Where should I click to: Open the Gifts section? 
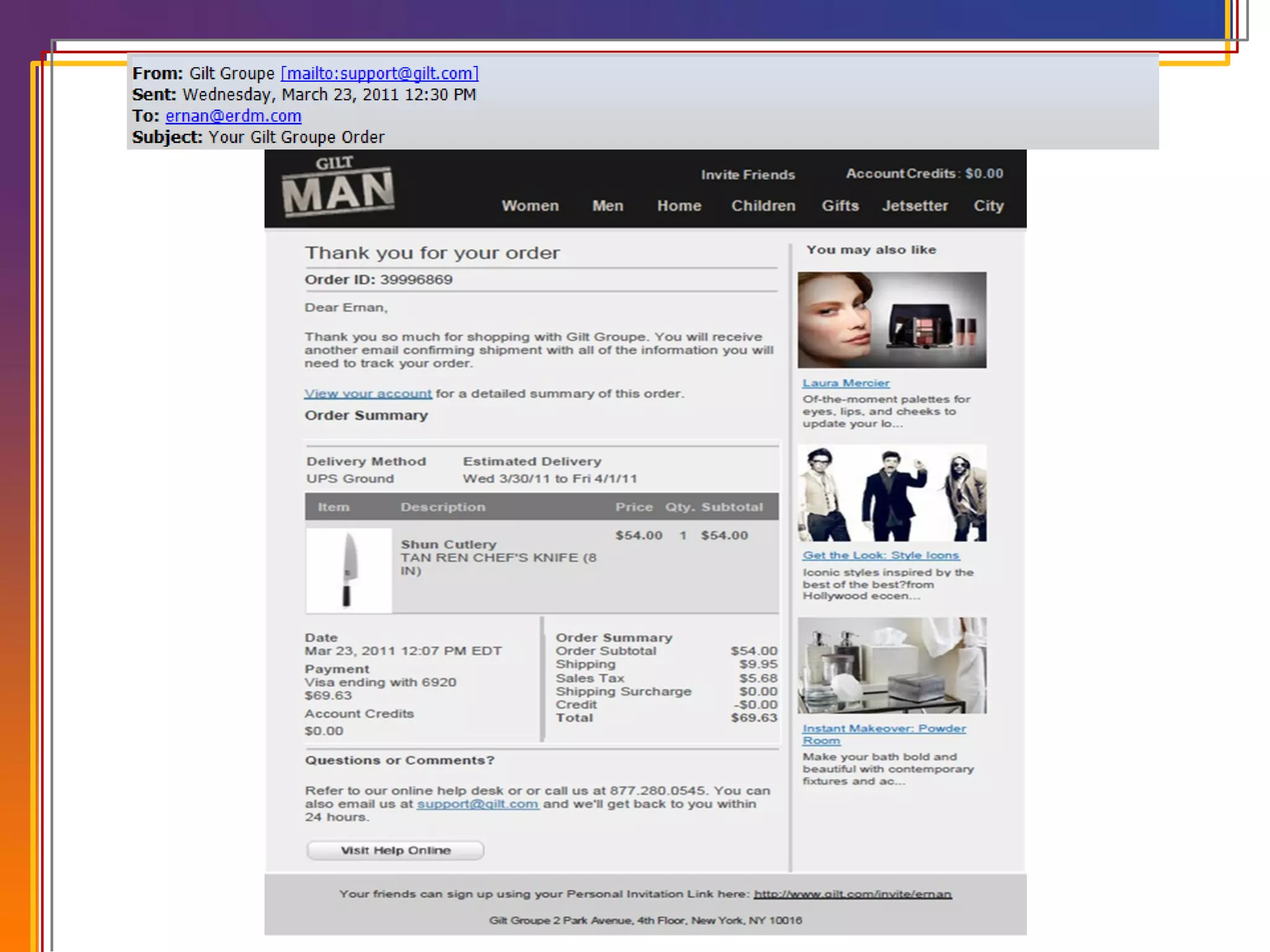pyautogui.click(x=840, y=206)
